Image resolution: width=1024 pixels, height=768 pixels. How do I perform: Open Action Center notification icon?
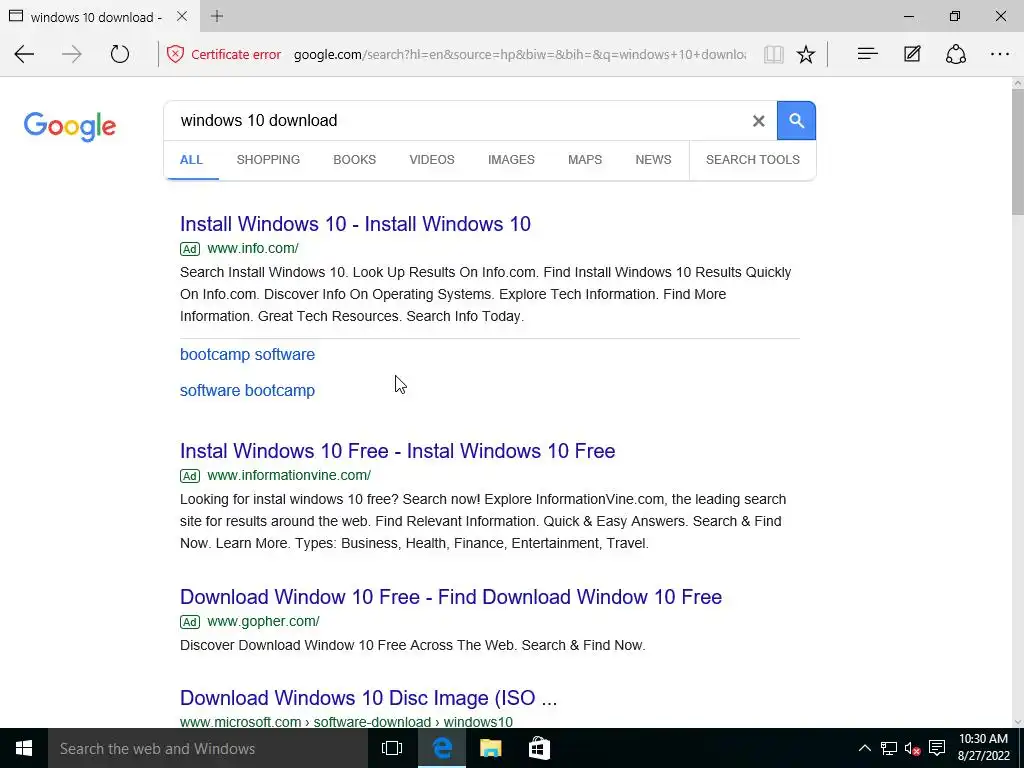coord(937,748)
